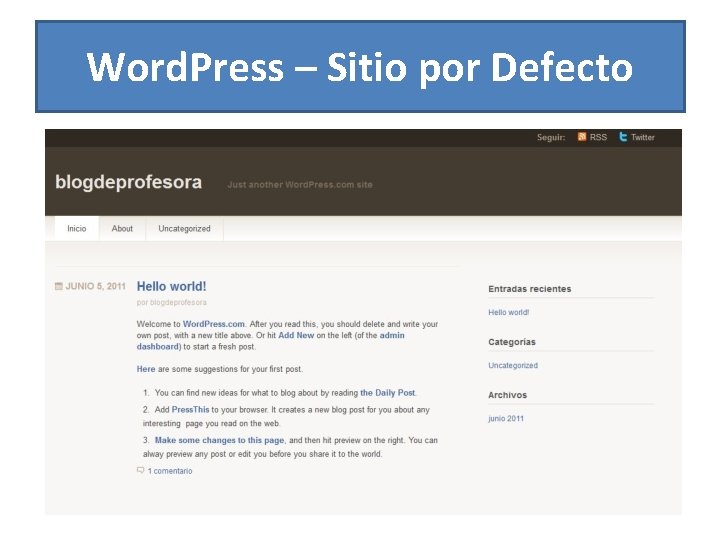Open Make some changes to this page link

point(219,440)
